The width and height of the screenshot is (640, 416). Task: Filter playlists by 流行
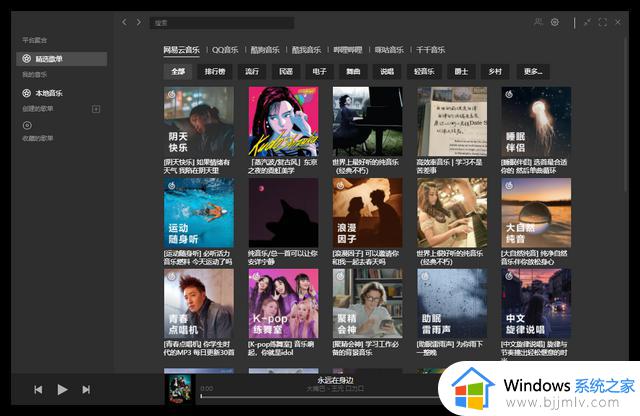point(252,71)
